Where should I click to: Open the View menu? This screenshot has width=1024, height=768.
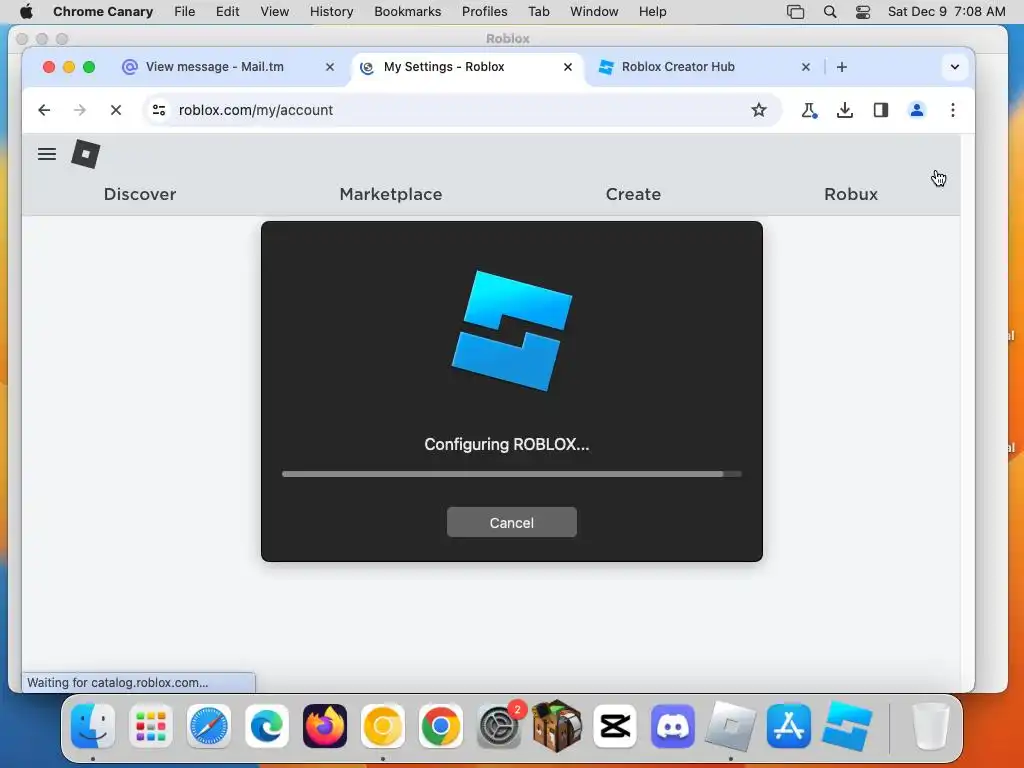(x=274, y=12)
